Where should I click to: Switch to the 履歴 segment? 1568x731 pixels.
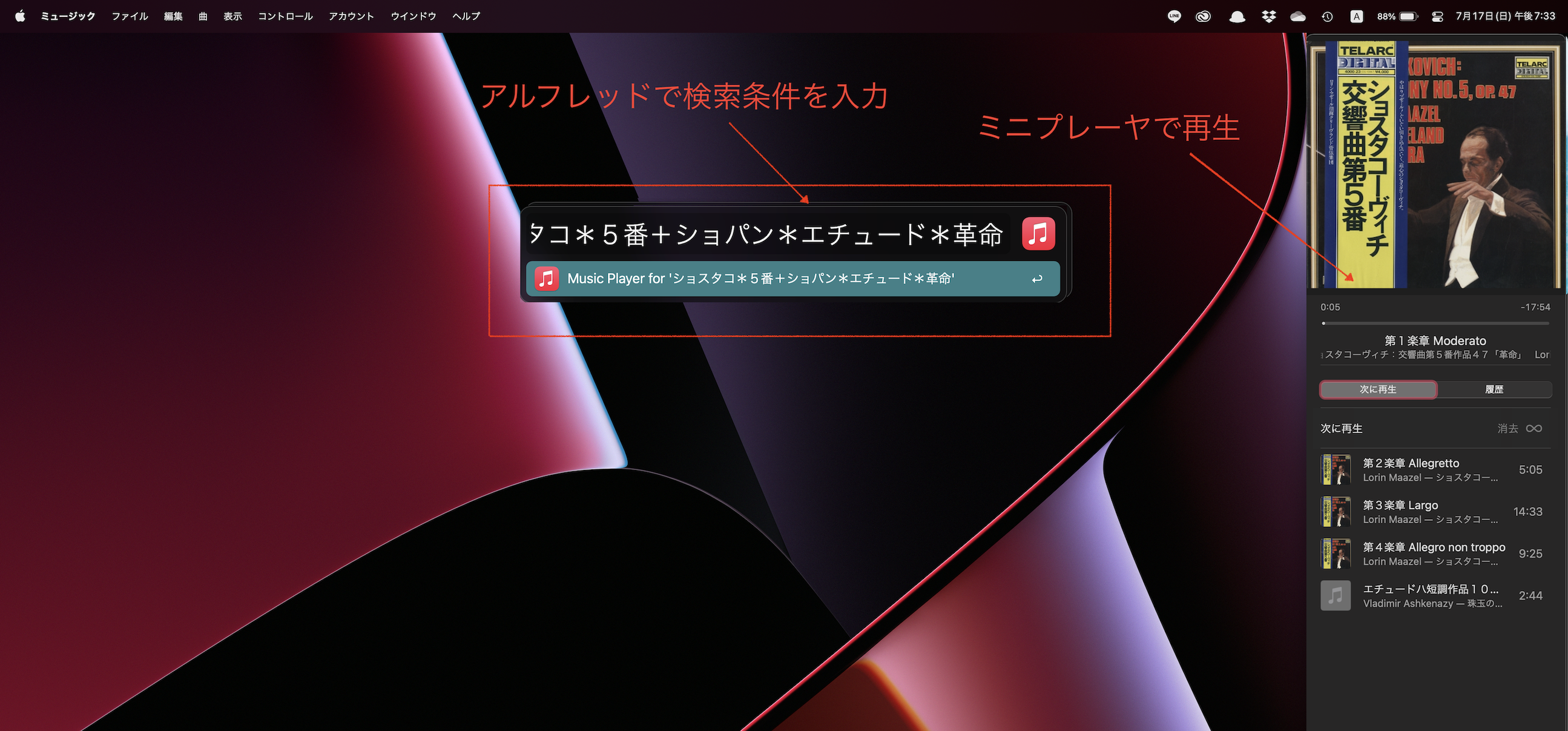click(1494, 389)
